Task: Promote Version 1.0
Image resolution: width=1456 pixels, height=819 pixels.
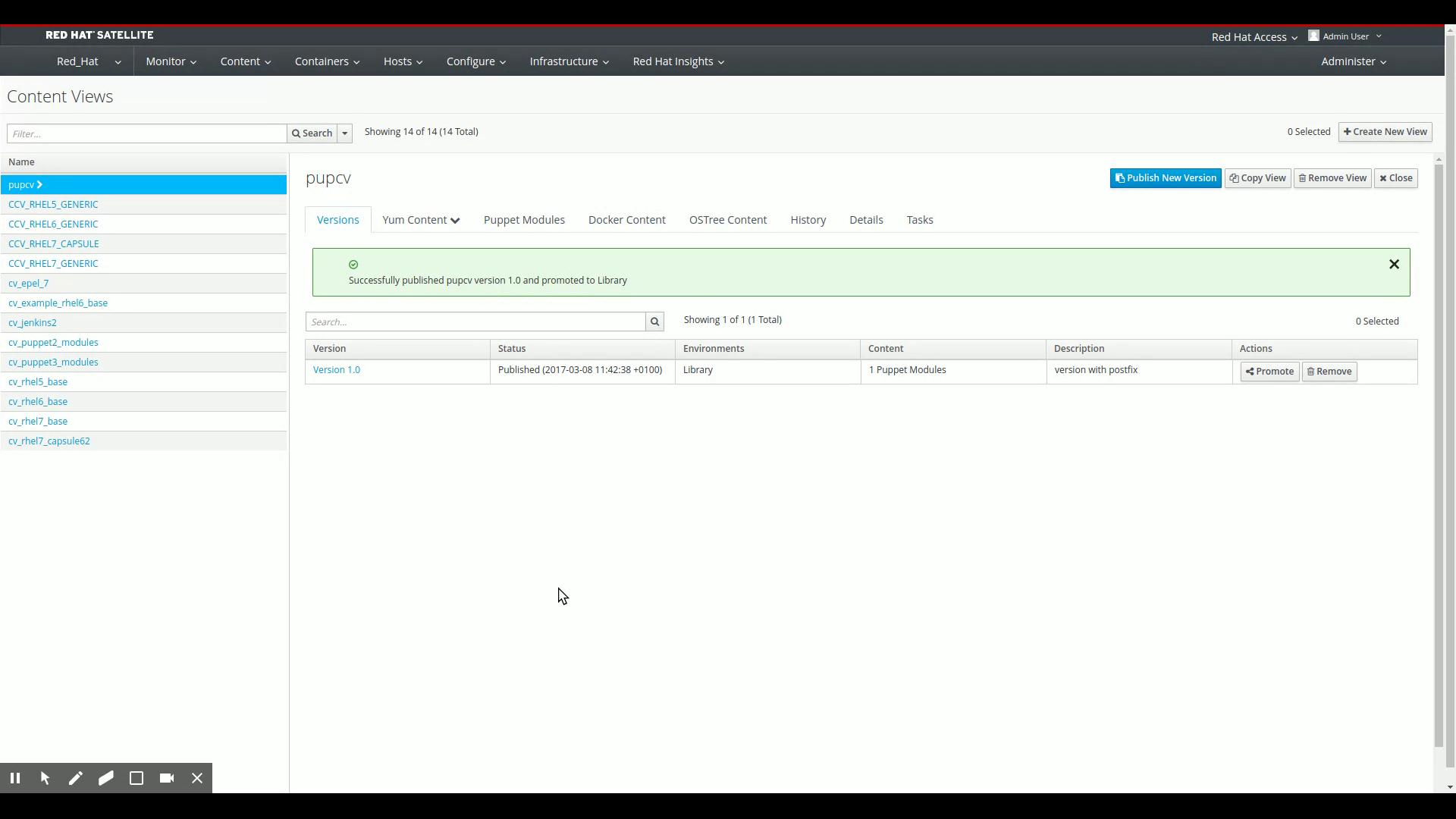Action: 1269,372
